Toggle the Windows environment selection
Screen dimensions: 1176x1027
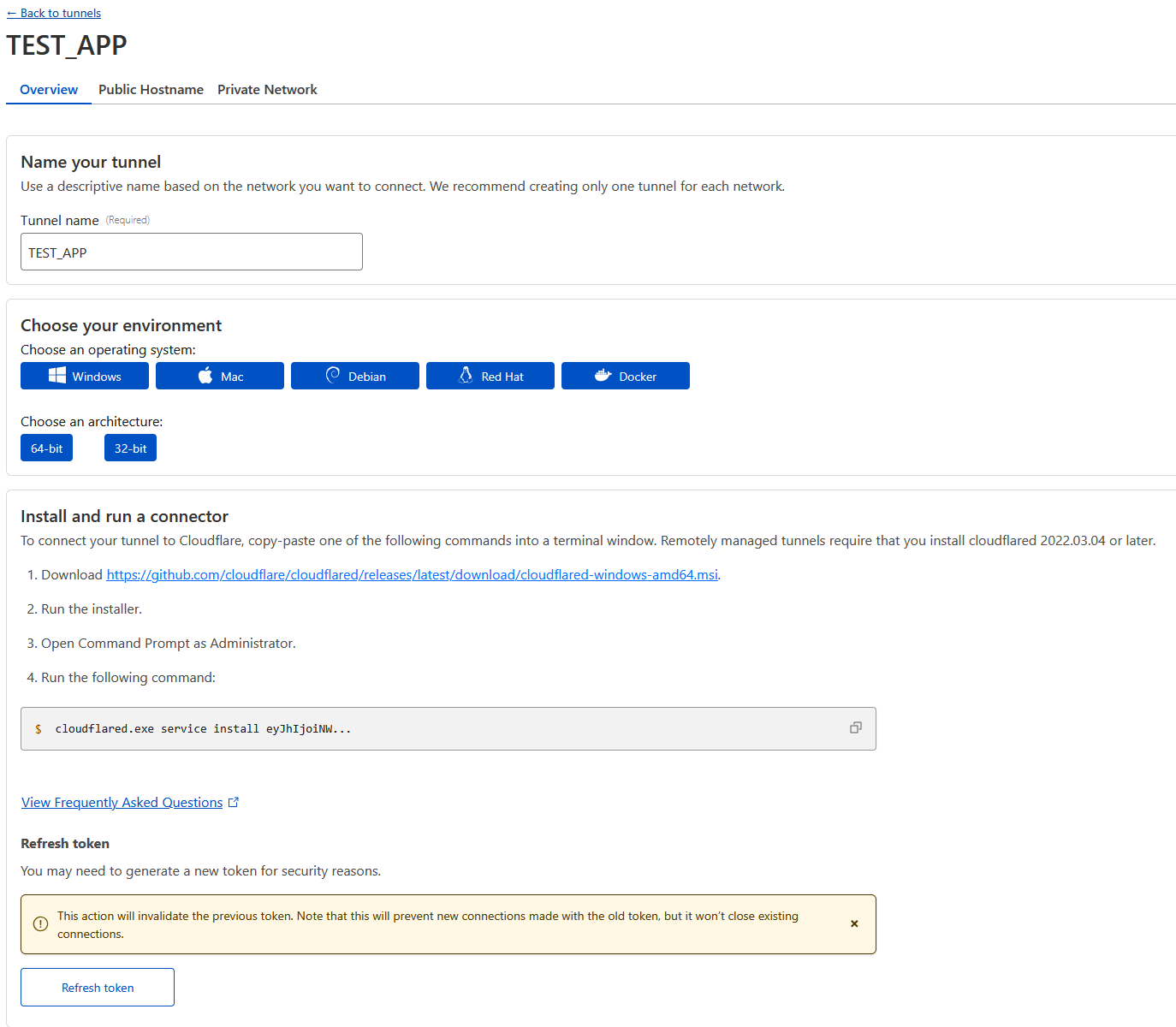84,376
